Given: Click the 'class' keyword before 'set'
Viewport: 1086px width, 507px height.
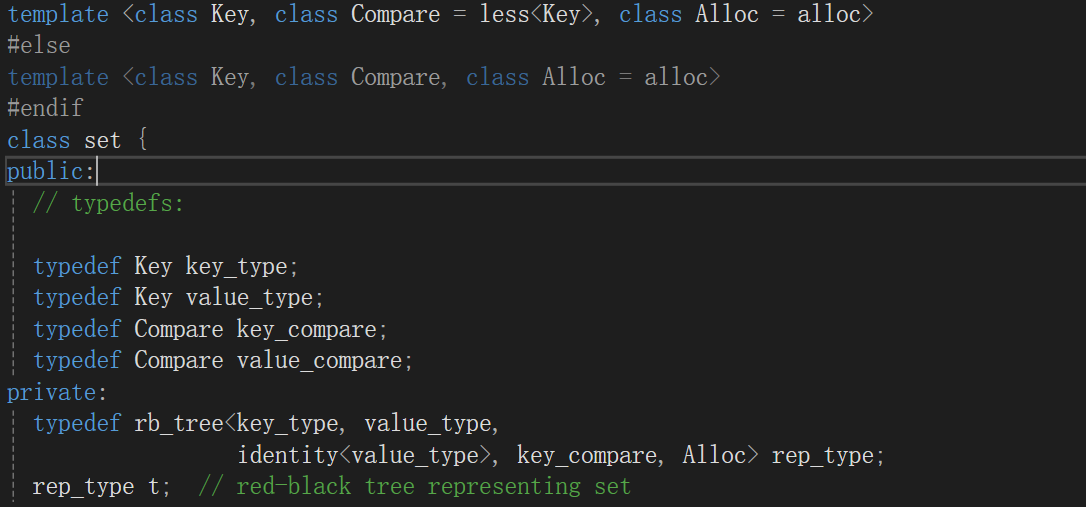Looking at the screenshot, I should click(39, 140).
